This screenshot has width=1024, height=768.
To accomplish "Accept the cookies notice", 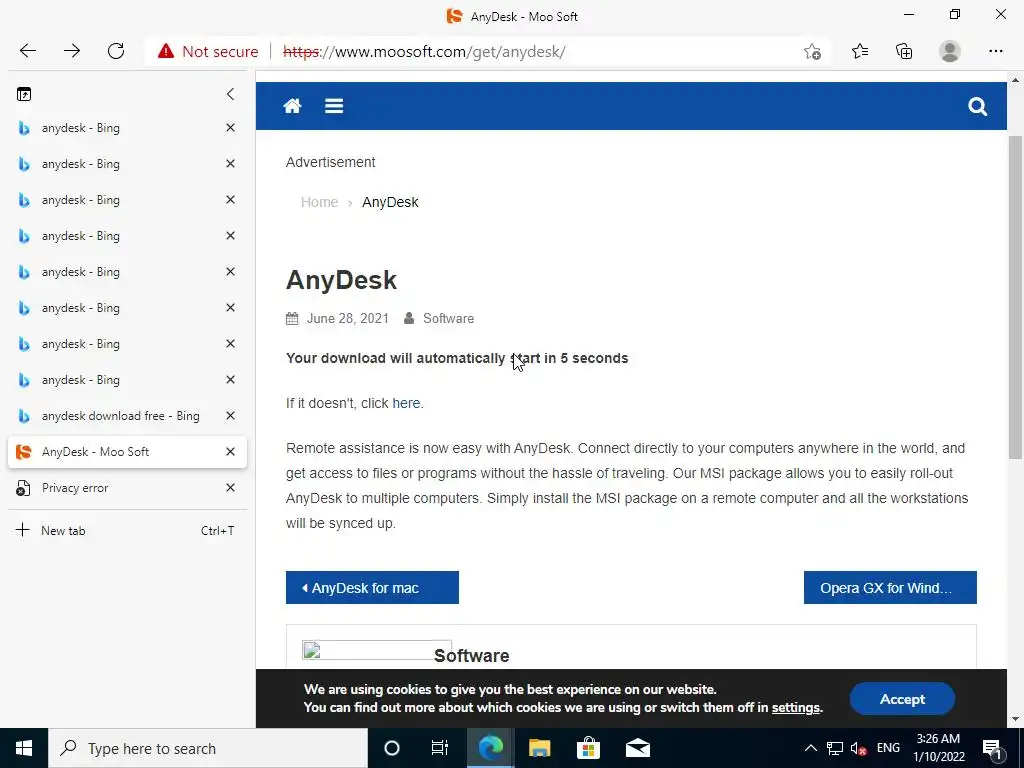I will pyautogui.click(x=902, y=699).
